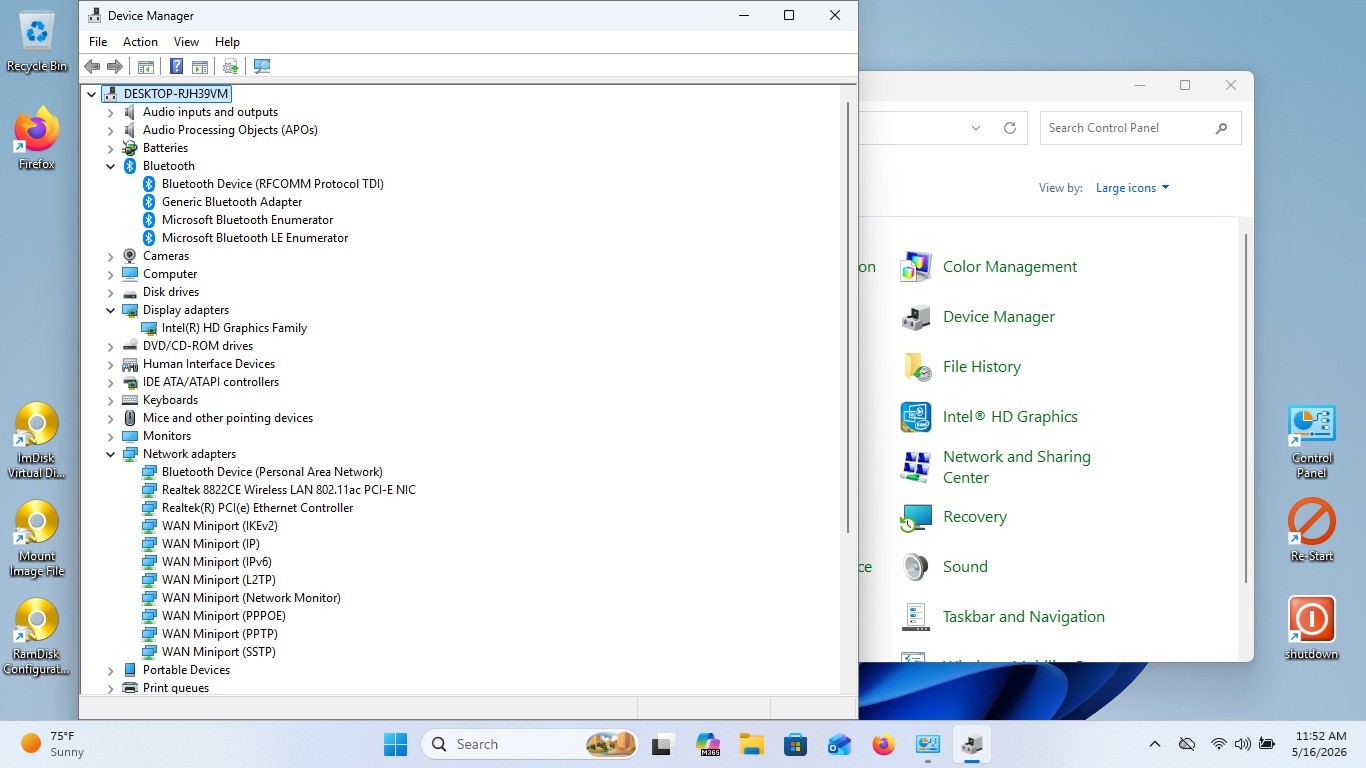Click the Help question-mark toolbar icon

176,66
